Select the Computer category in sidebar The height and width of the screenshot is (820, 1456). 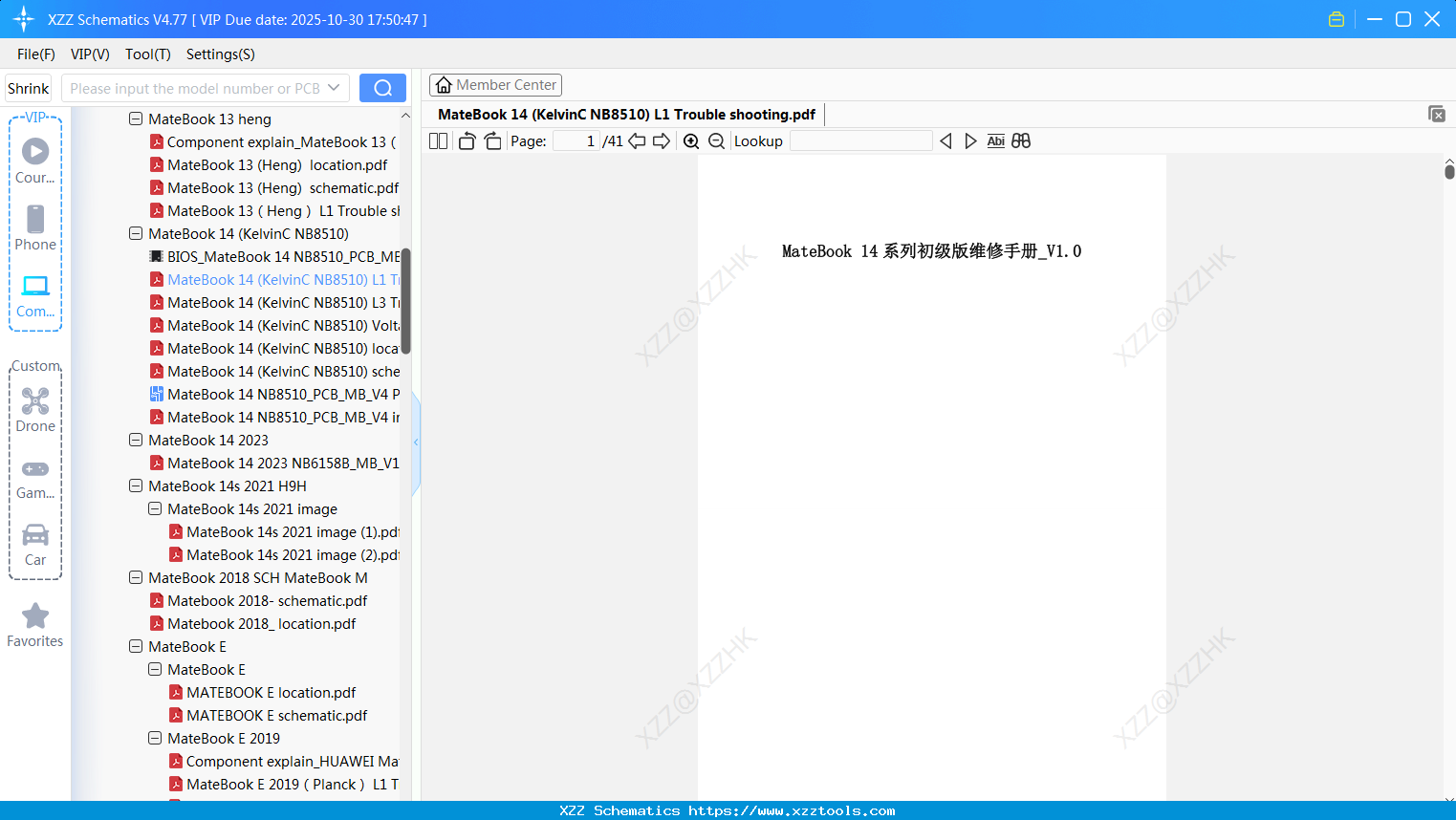tap(35, 295)
